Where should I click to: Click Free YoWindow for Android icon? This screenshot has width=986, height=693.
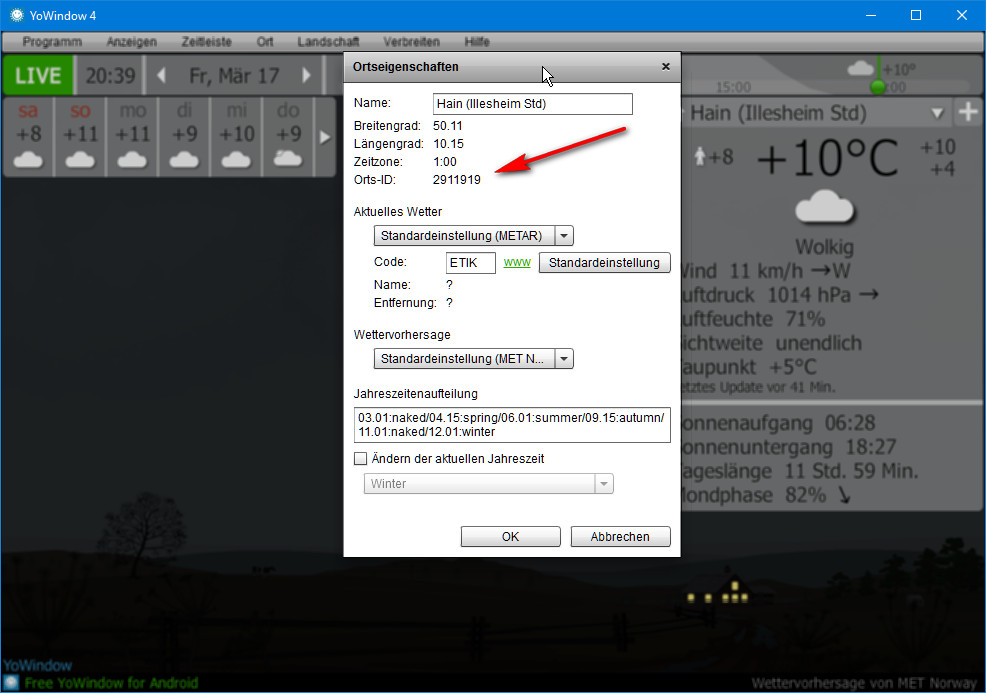pyautogui.click(x=11, y=683)
